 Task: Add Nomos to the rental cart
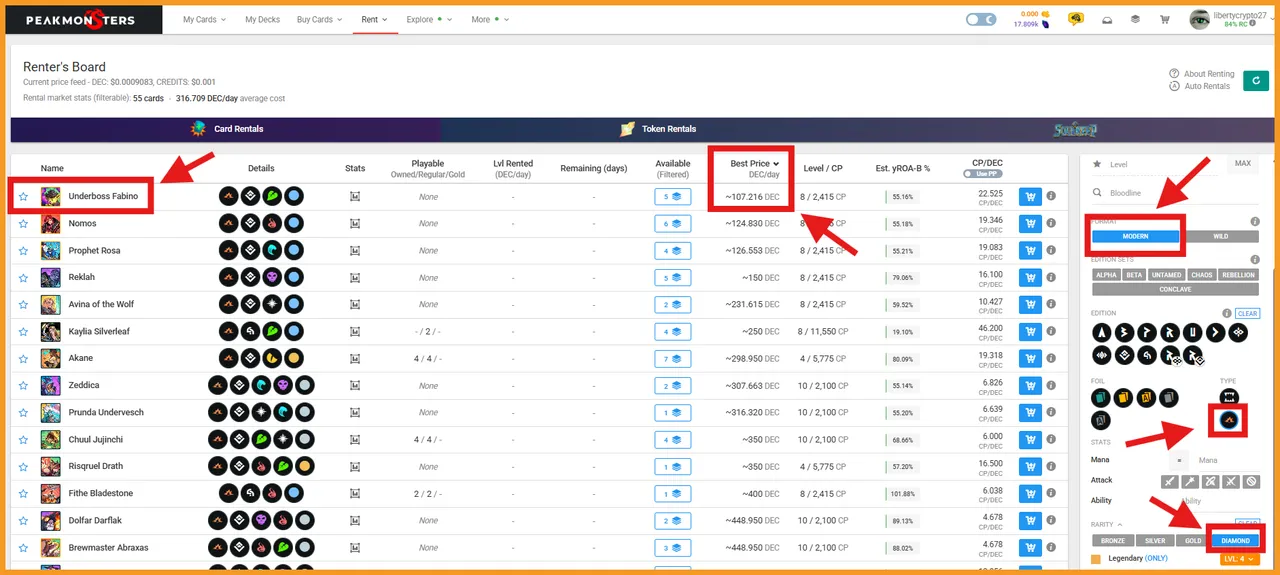click(x=1029, y=223)
